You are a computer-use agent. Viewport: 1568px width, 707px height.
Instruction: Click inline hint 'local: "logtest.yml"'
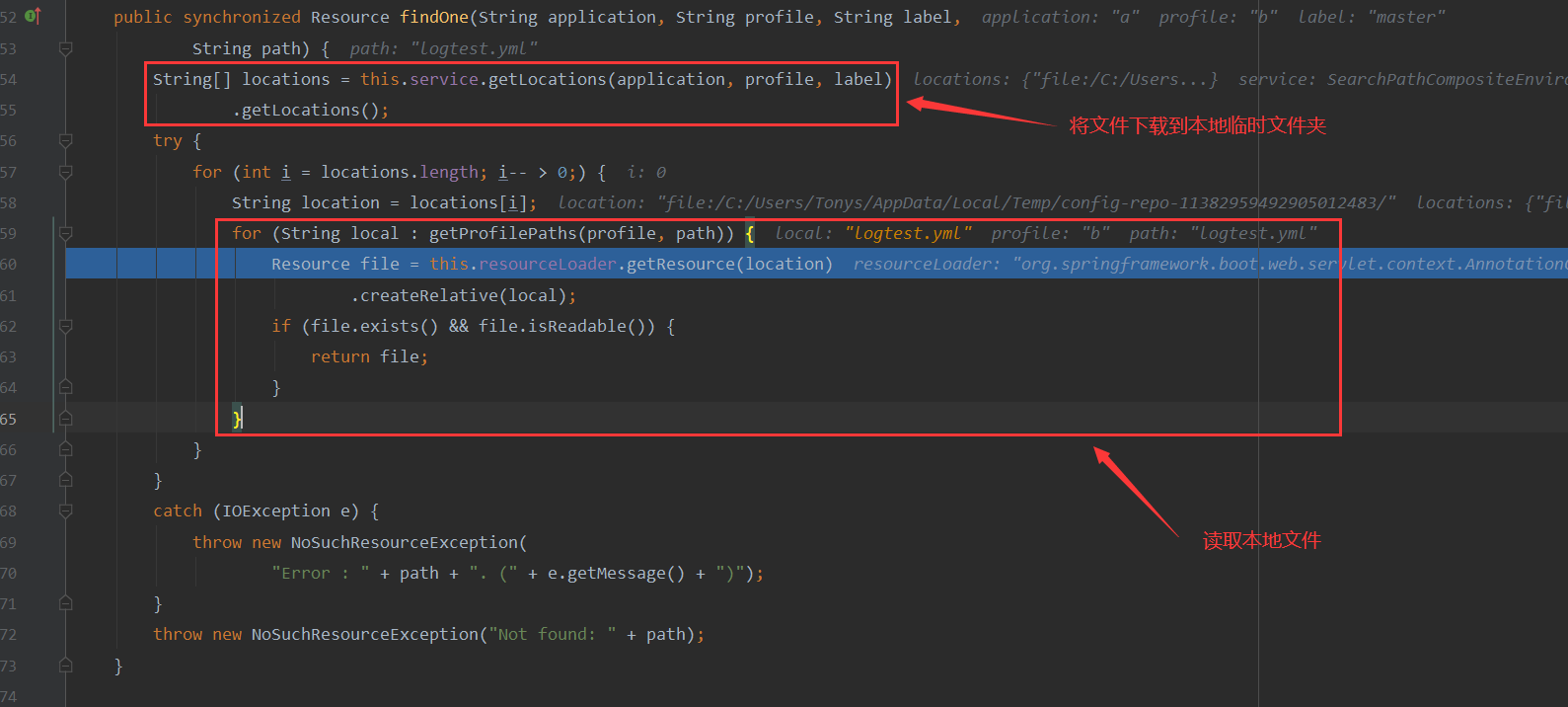coord(873,233)
